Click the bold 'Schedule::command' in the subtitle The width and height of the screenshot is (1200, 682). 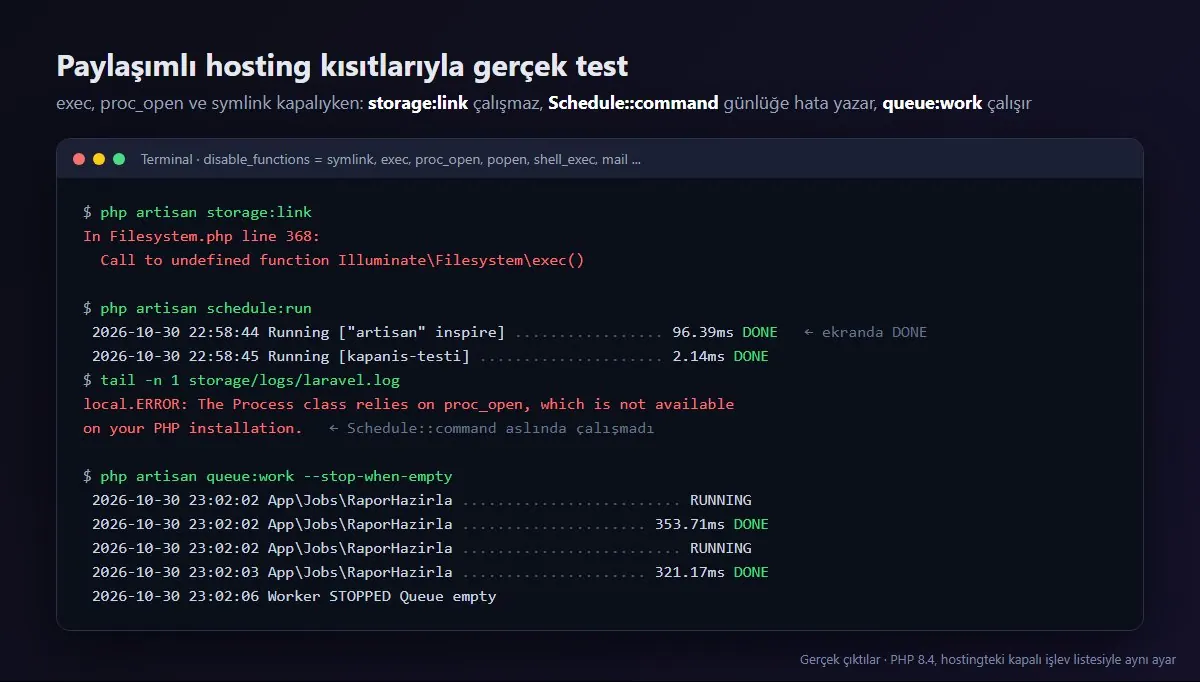click(x=633, y=103)
